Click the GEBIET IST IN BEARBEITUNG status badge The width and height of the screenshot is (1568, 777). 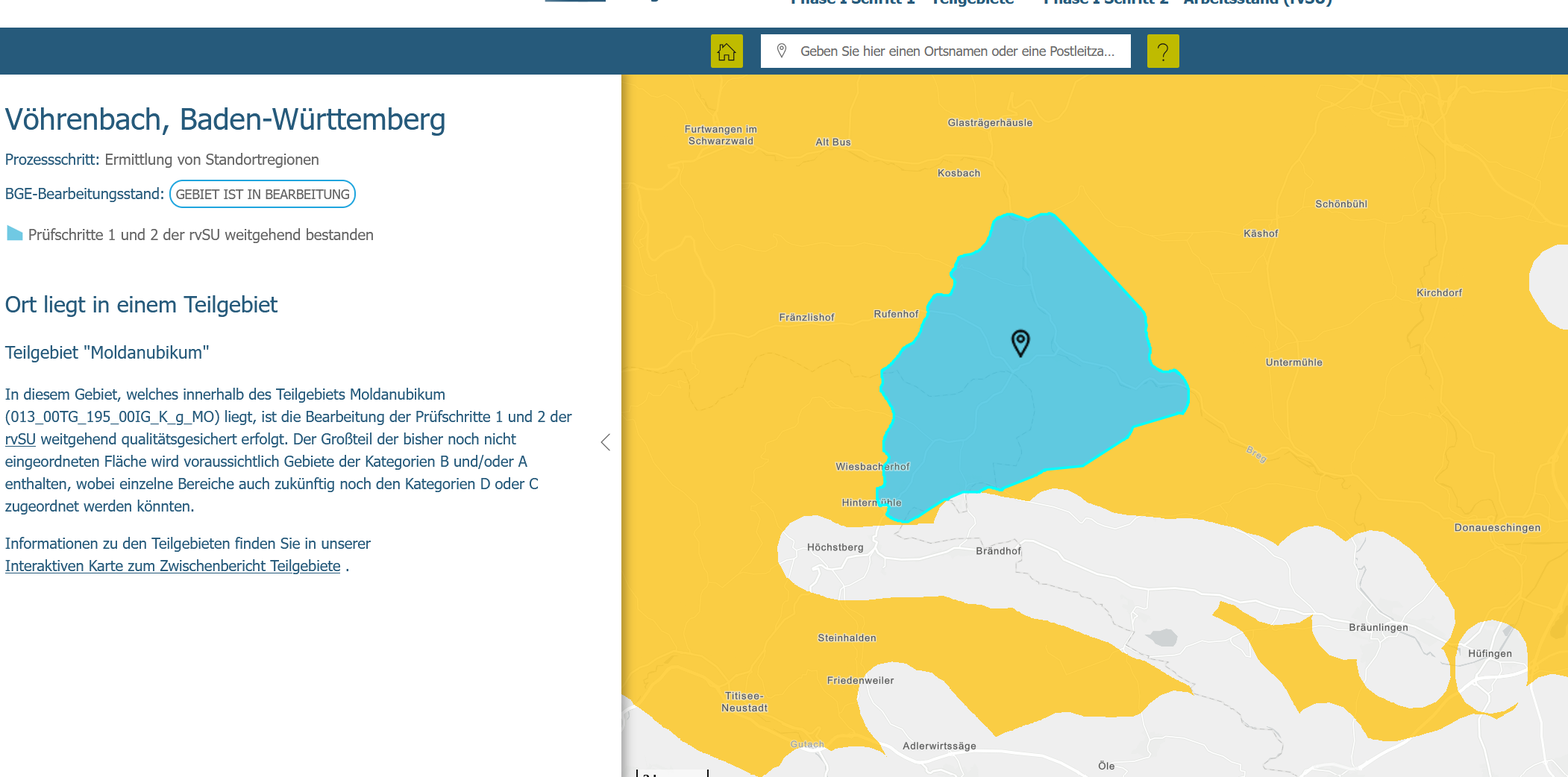pyautogui.click(x=263, y=194)
